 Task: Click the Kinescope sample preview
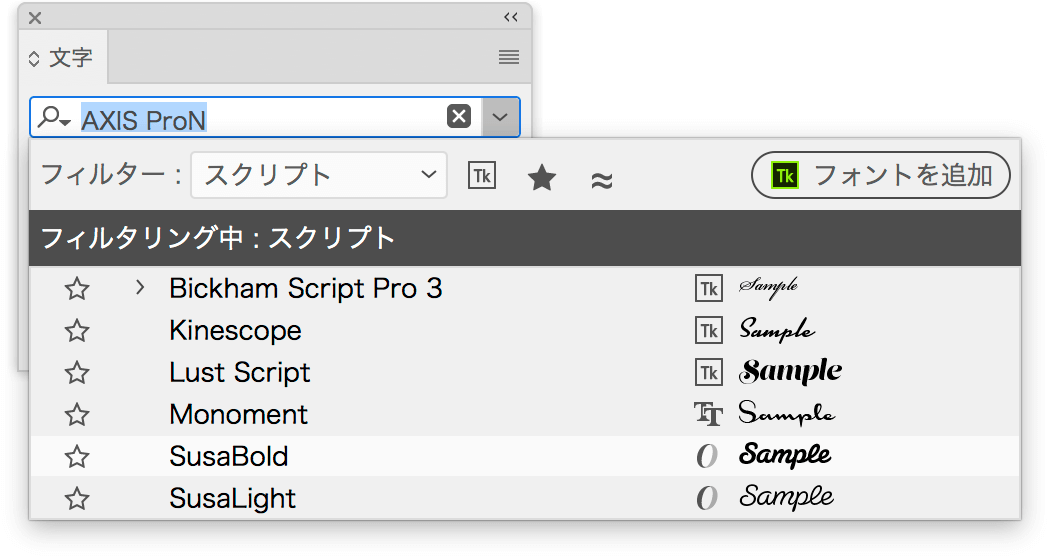point(777,329)
